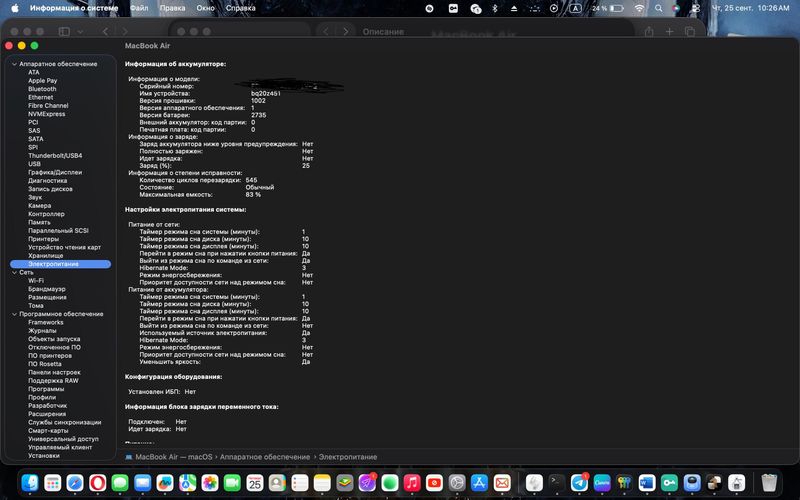Screen dimensions: 800x500
Task: Open the Apple menu
Action: 15,8
